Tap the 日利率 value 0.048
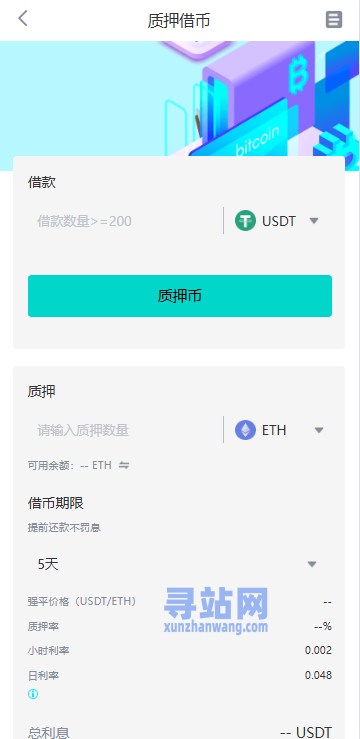Viewport: 360px width, 739px height. tap(318, 675)
